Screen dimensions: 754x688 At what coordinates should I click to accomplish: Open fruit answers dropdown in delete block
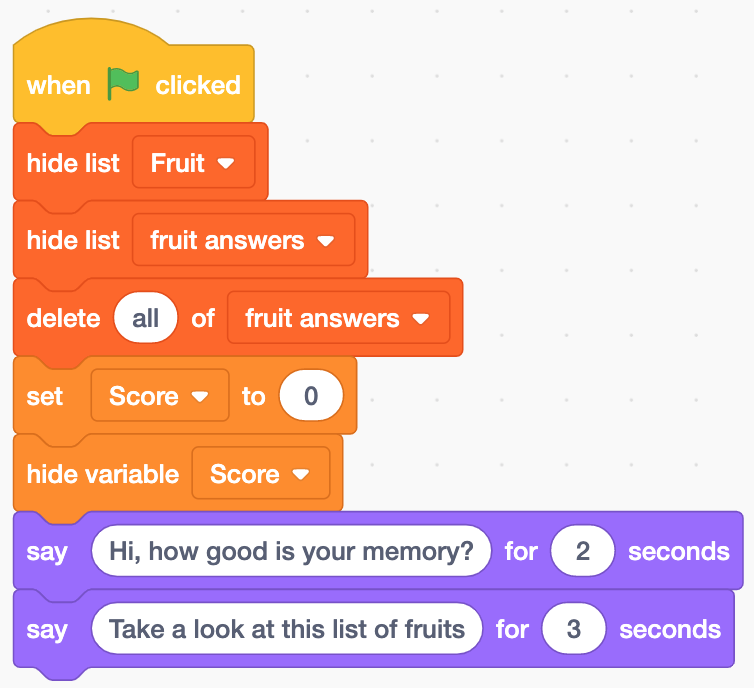339,318
